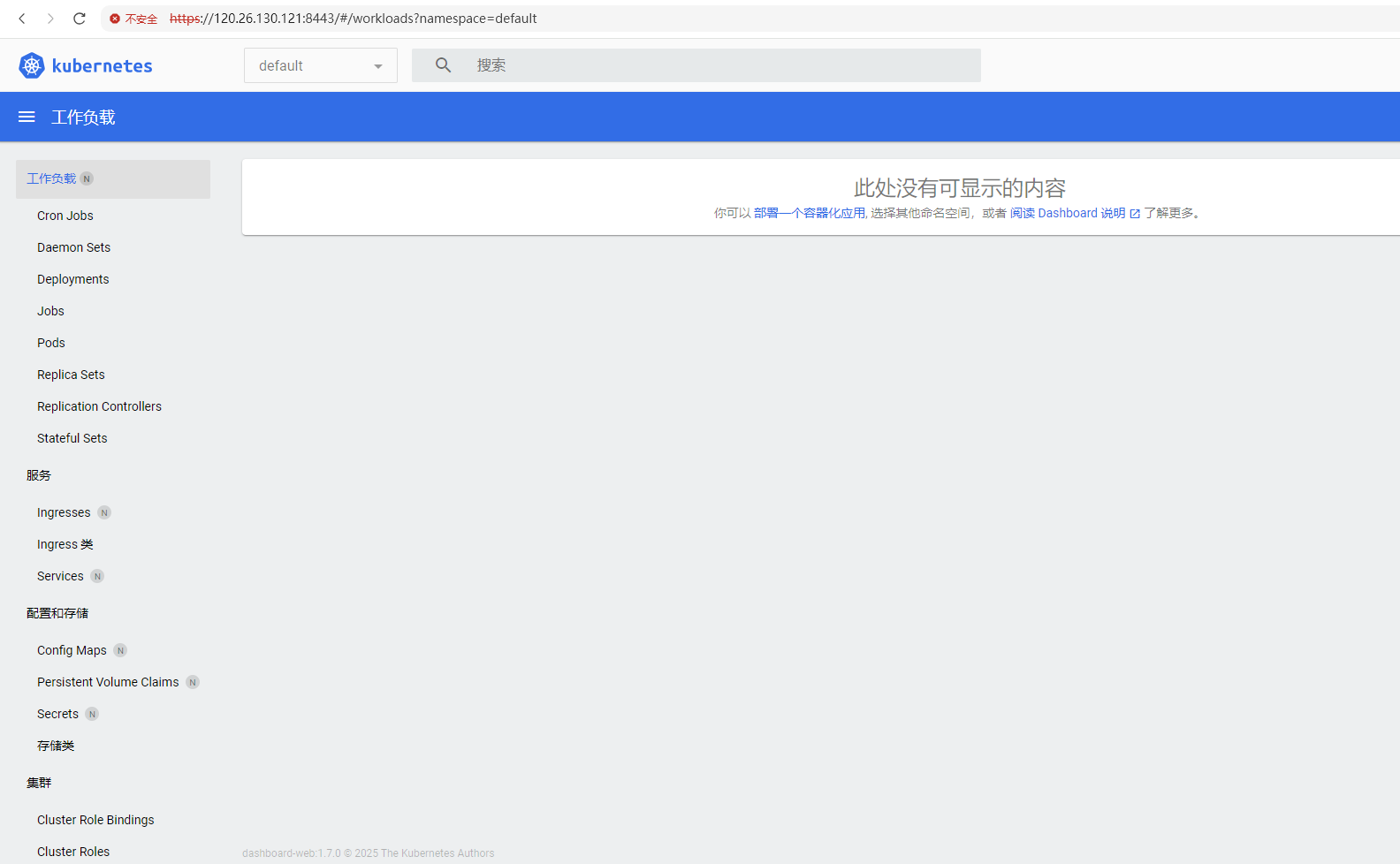Click the N badge beside Ingresses
1400x864 pixels.
click(104, 512)
